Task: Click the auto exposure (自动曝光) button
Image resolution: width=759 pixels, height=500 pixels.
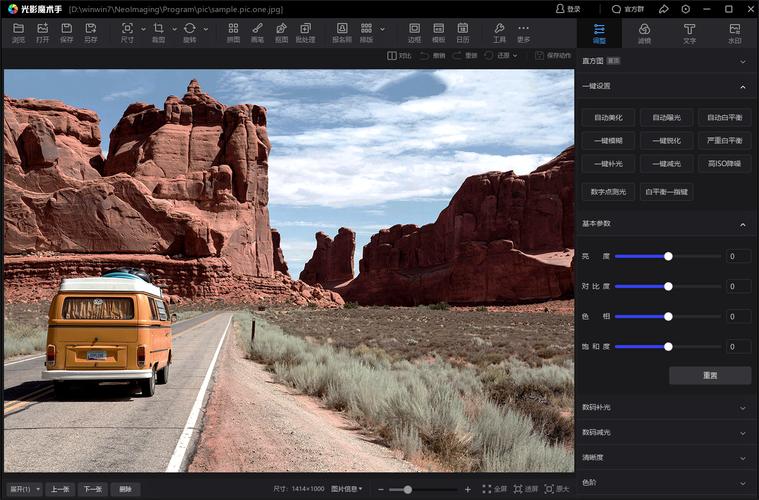Action: click(667, 118)
